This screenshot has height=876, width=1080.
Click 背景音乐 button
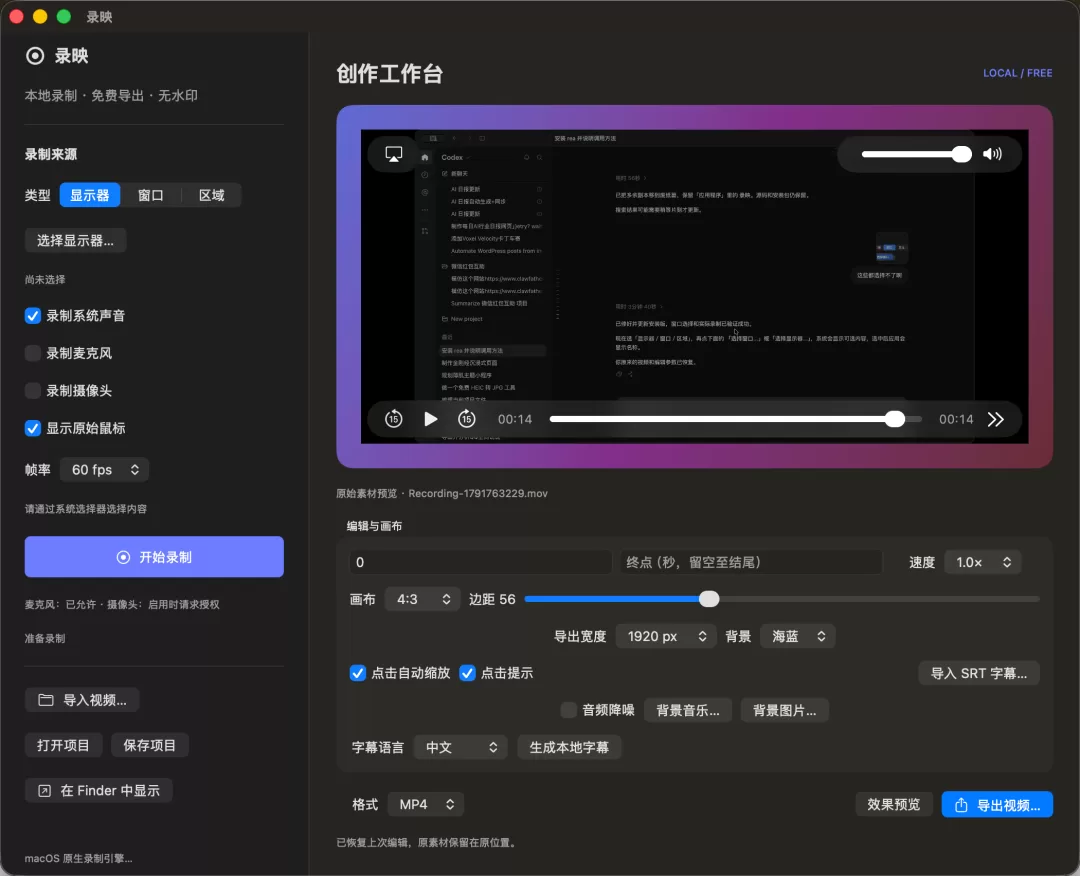pos(687,711)
